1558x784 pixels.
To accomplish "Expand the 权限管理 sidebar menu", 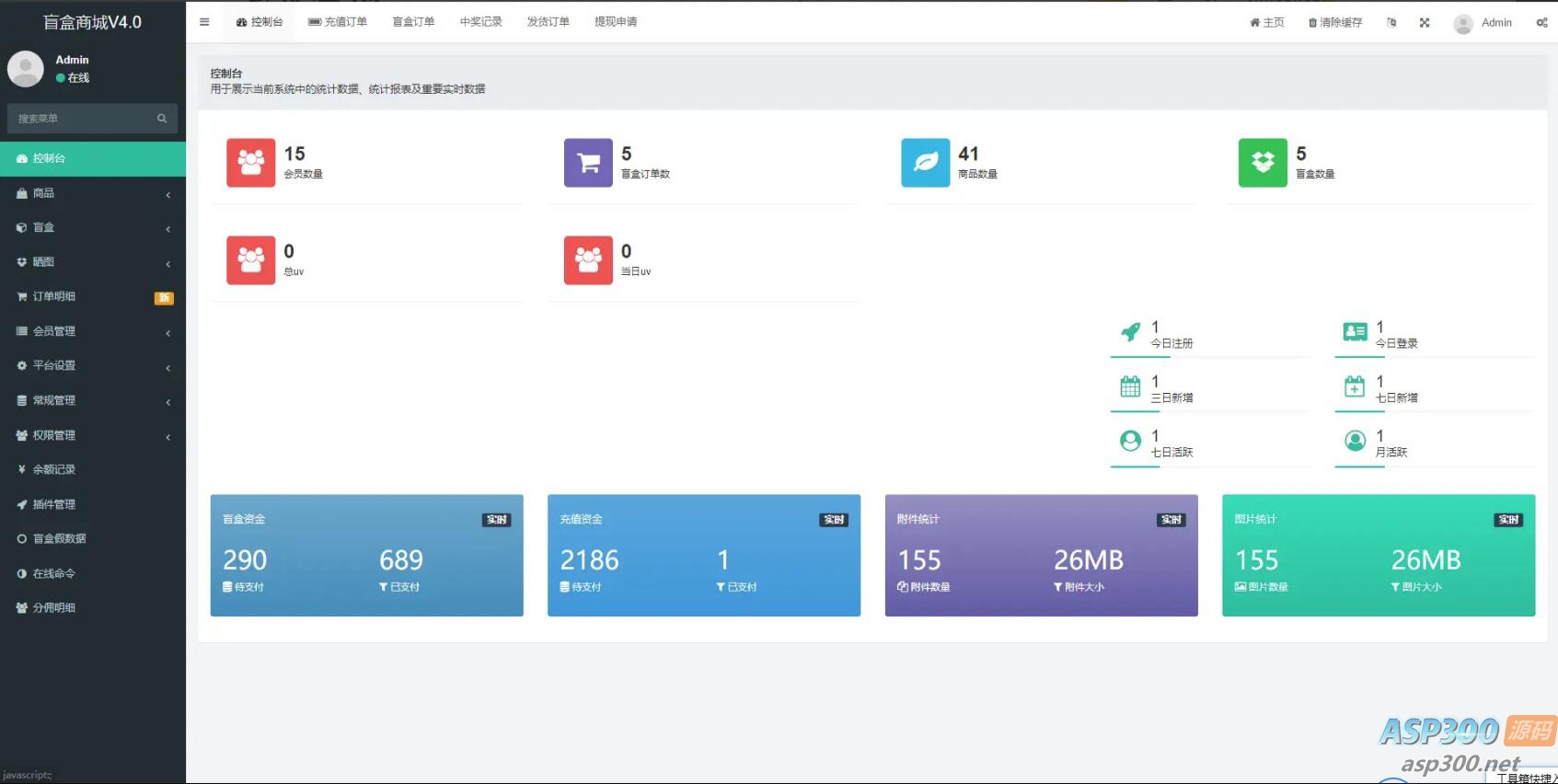I will click(92, 435).
